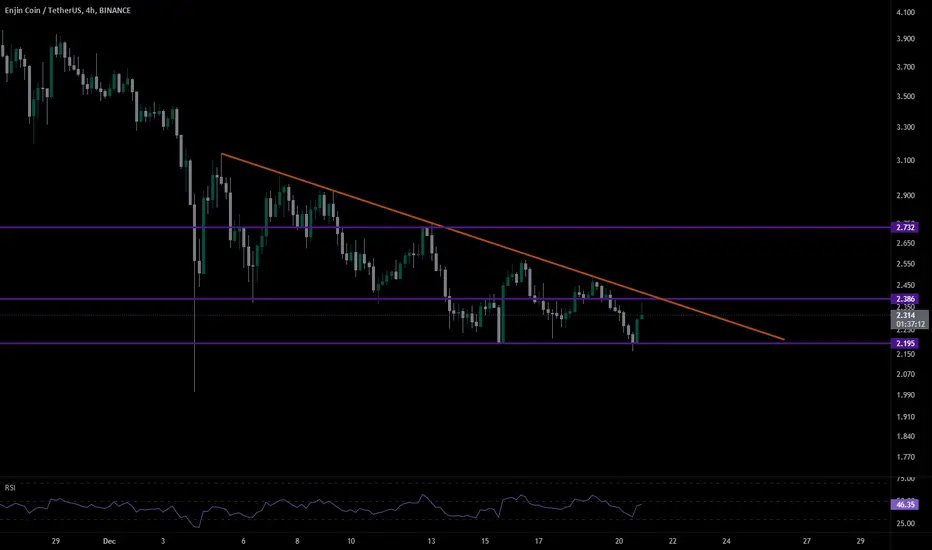Viewport: 932px width, 550px height.
Task: Click the 13 date label on time axis
Action: tap(432, 541)
